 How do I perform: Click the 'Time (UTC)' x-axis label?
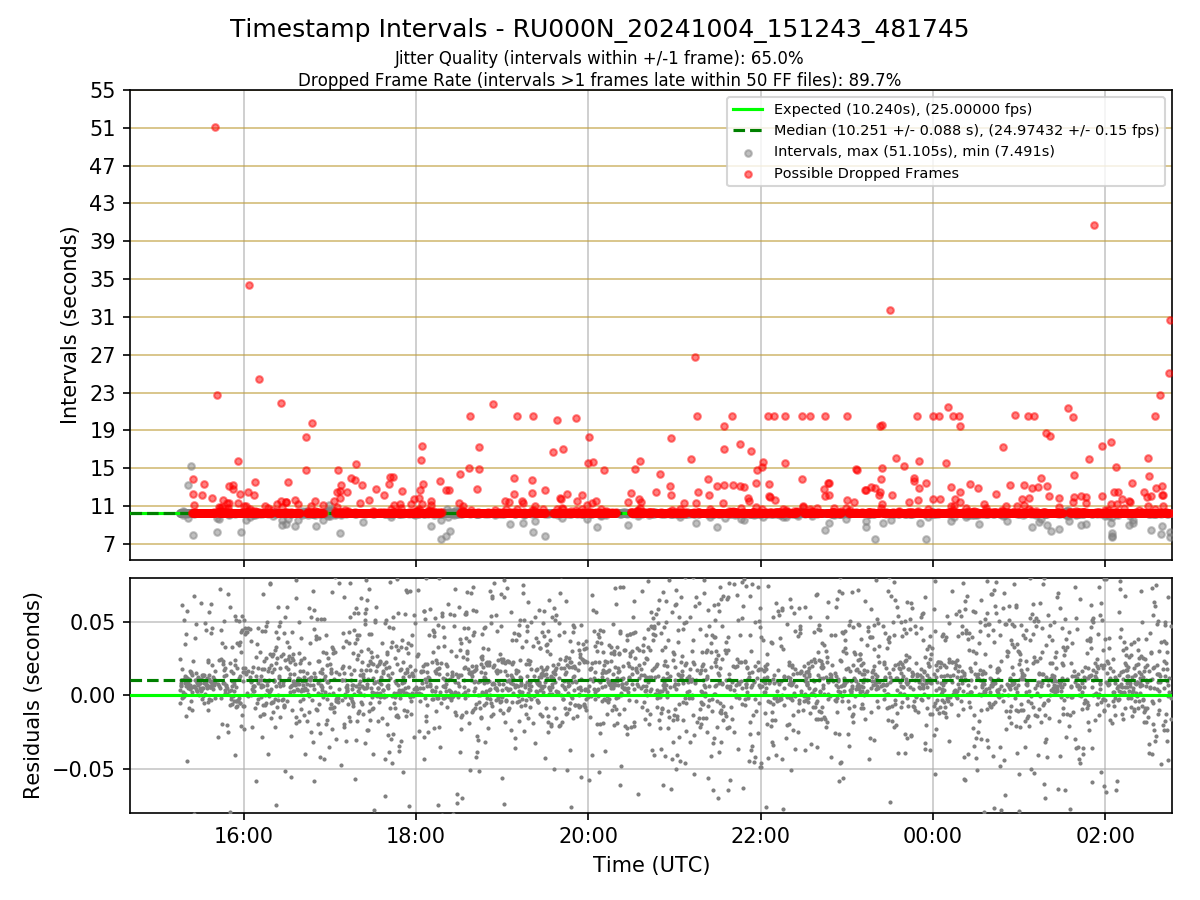click(x=651, y=865)
